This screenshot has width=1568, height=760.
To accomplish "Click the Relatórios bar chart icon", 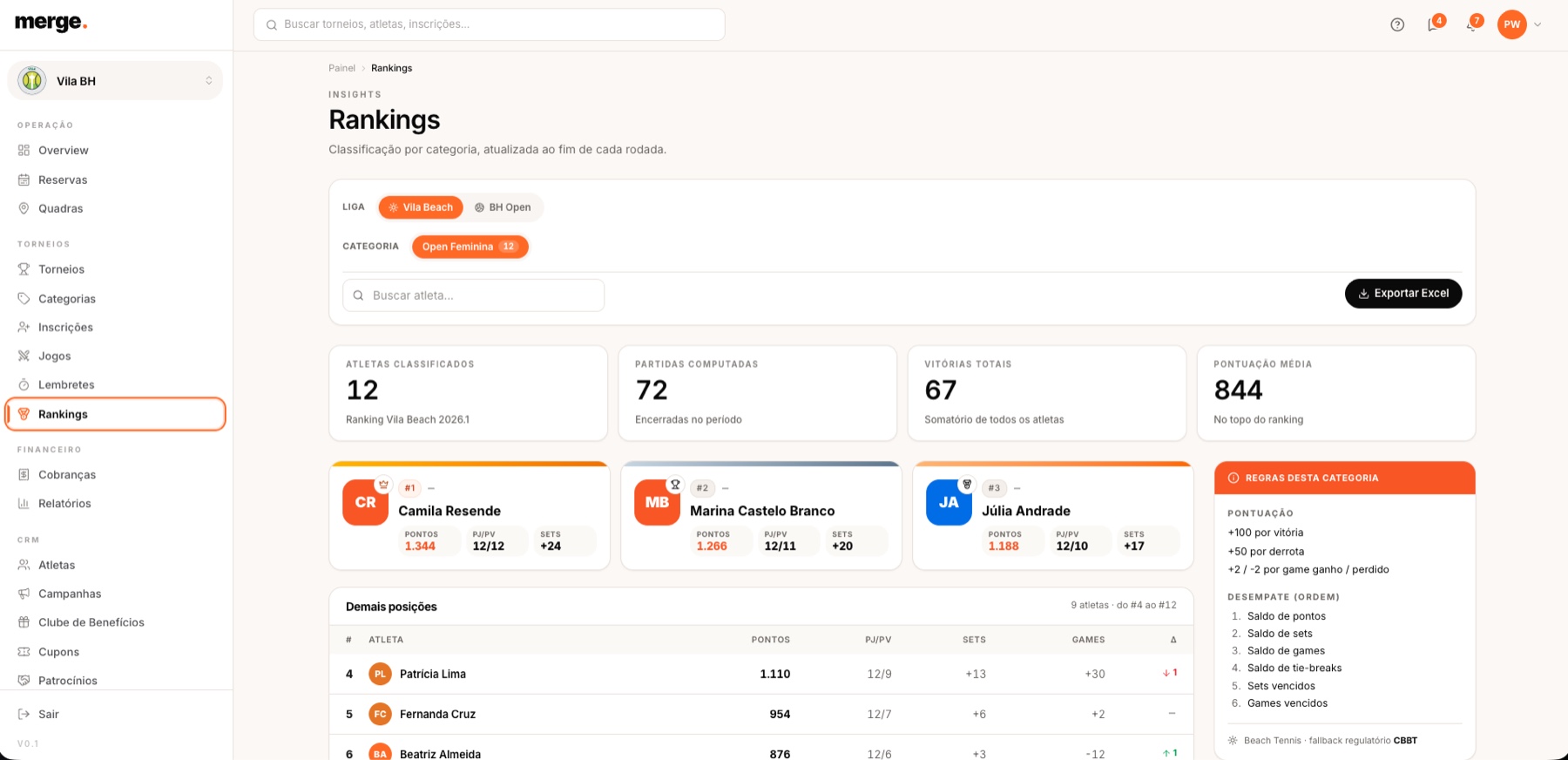I will 24,503.
